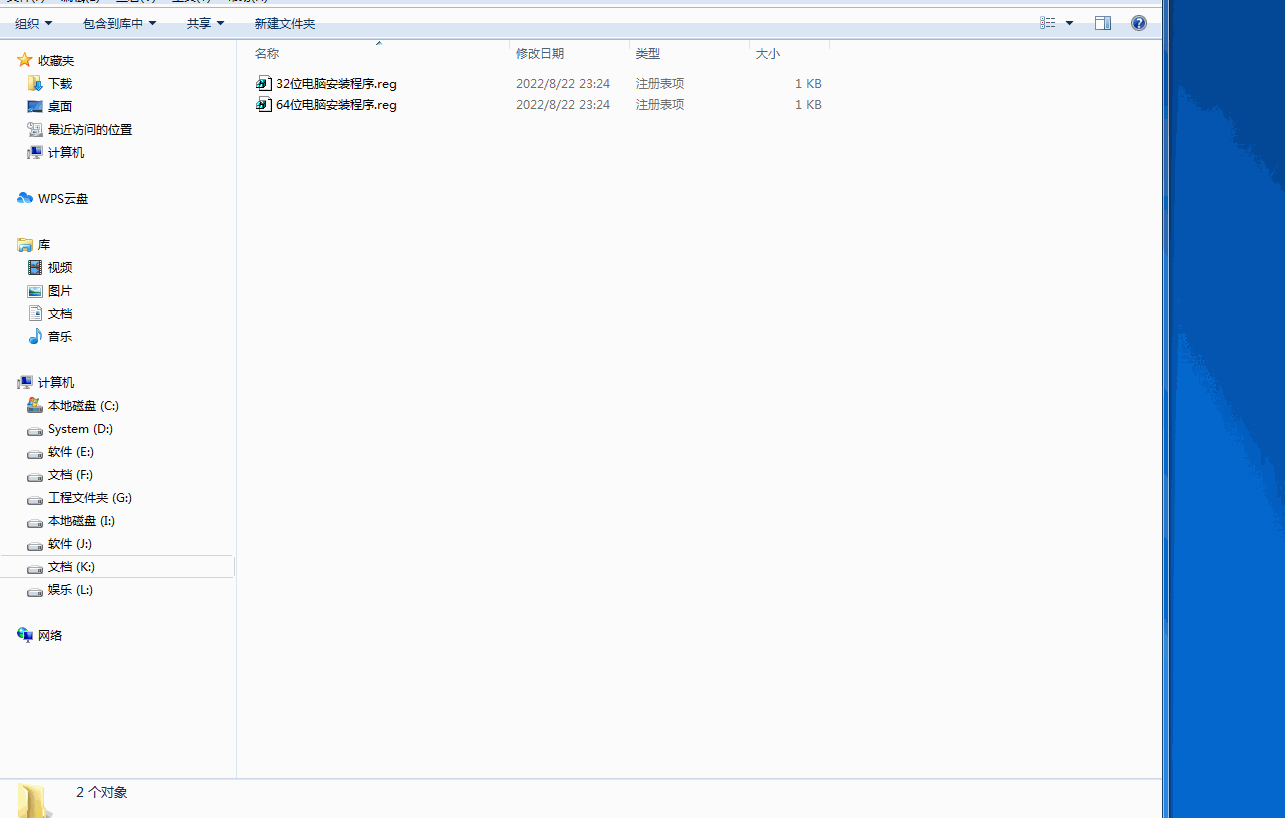The image size is (1285, 818).
Task: Select the 库 libraries node
Action: tap(34, 244)
